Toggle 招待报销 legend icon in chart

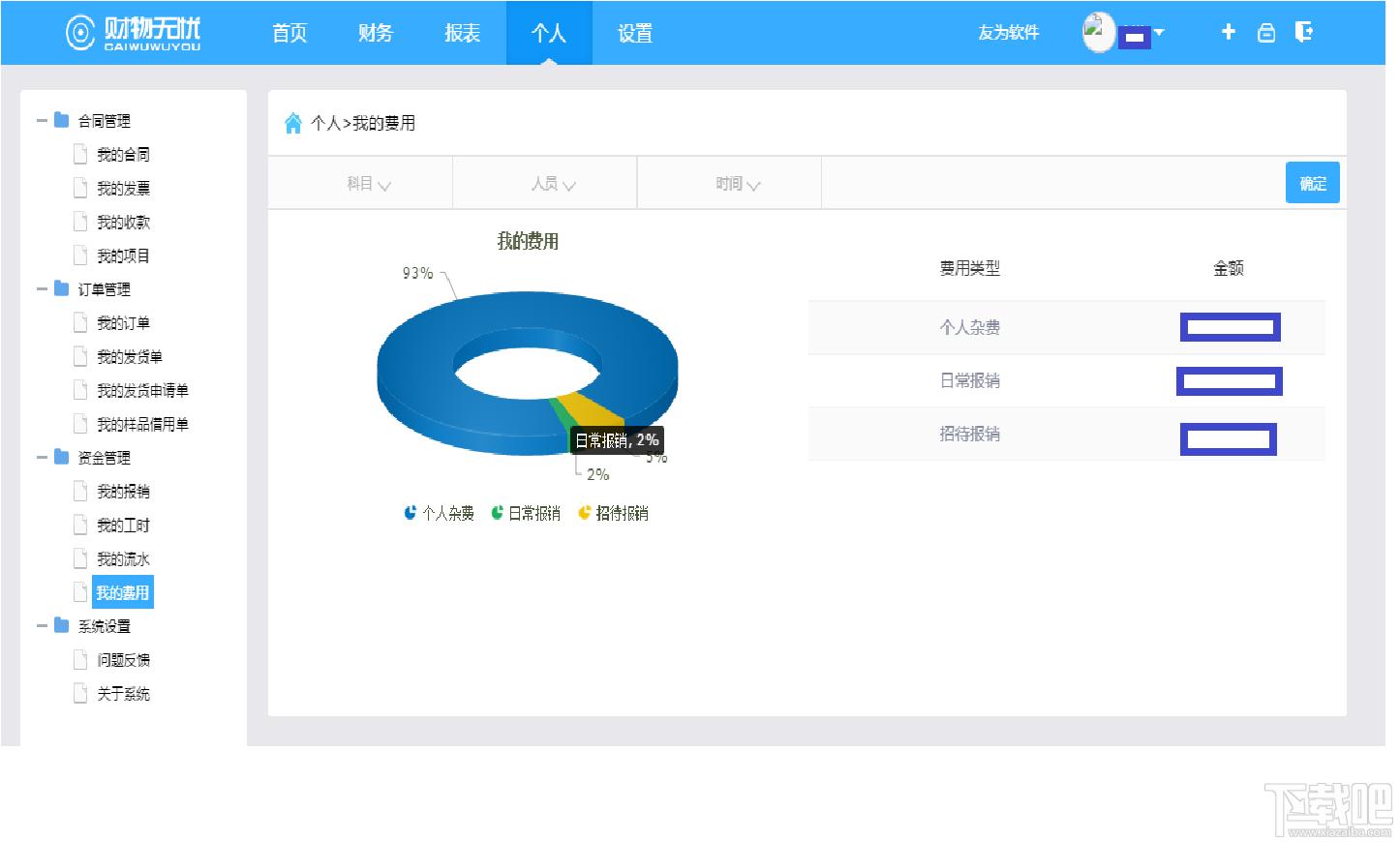(x=585, y=513)
